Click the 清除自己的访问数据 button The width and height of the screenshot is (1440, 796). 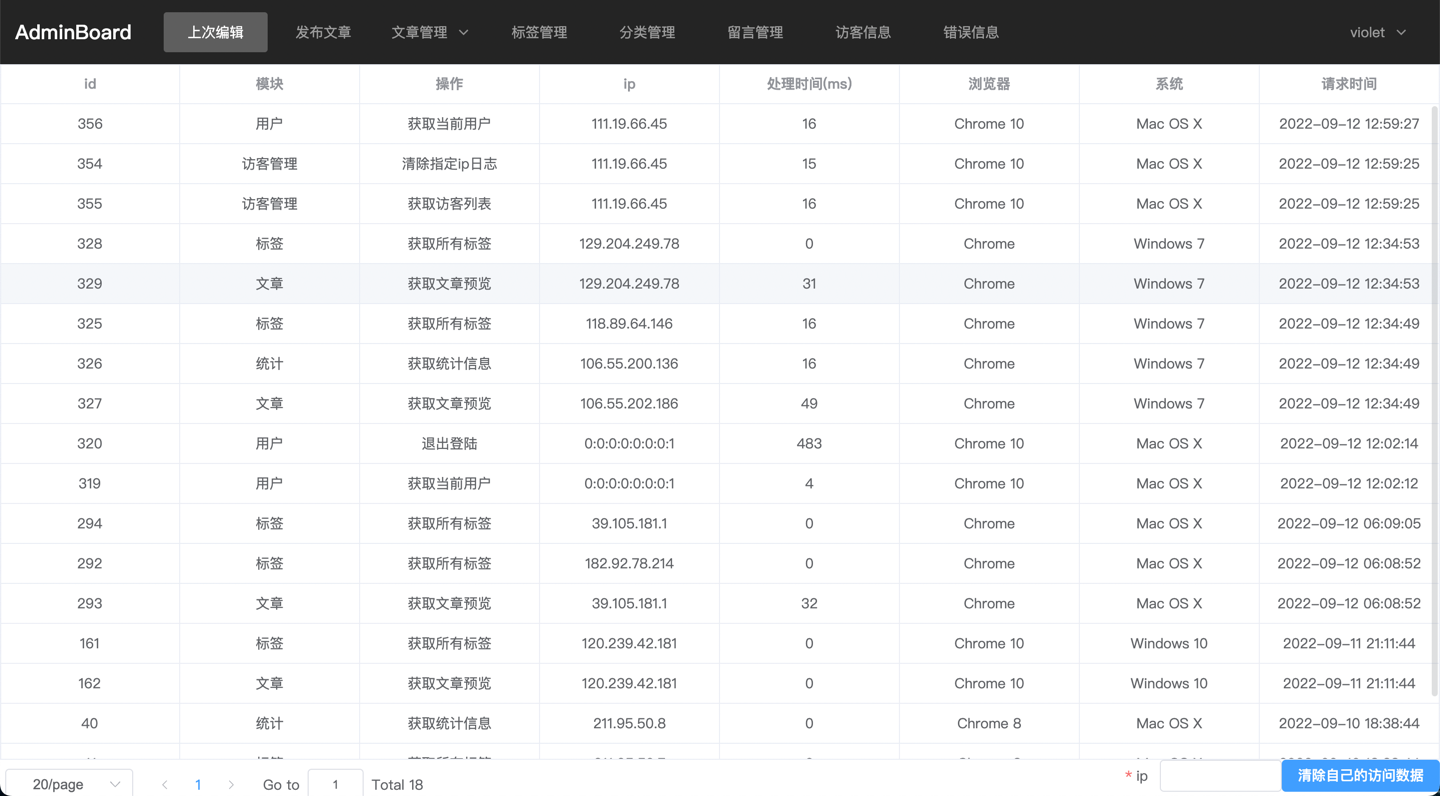click(1360, 775)
